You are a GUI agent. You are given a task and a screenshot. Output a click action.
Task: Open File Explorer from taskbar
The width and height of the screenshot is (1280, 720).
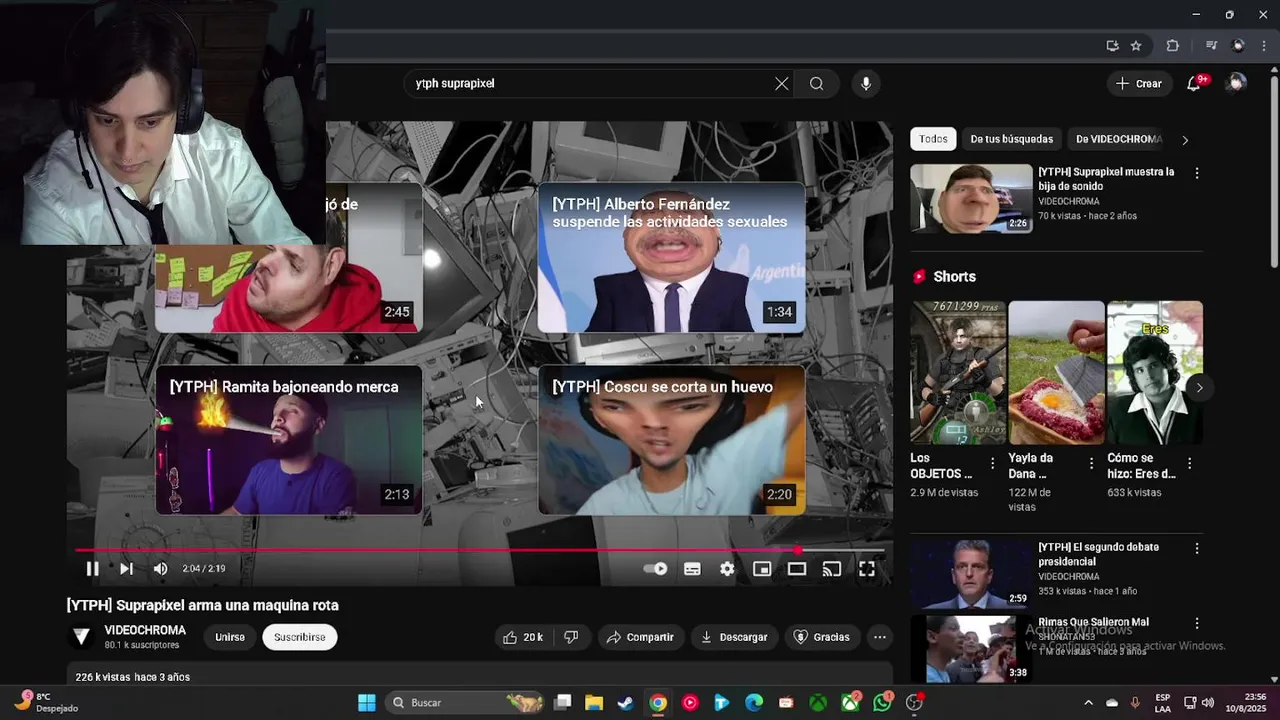click(594, 702)
